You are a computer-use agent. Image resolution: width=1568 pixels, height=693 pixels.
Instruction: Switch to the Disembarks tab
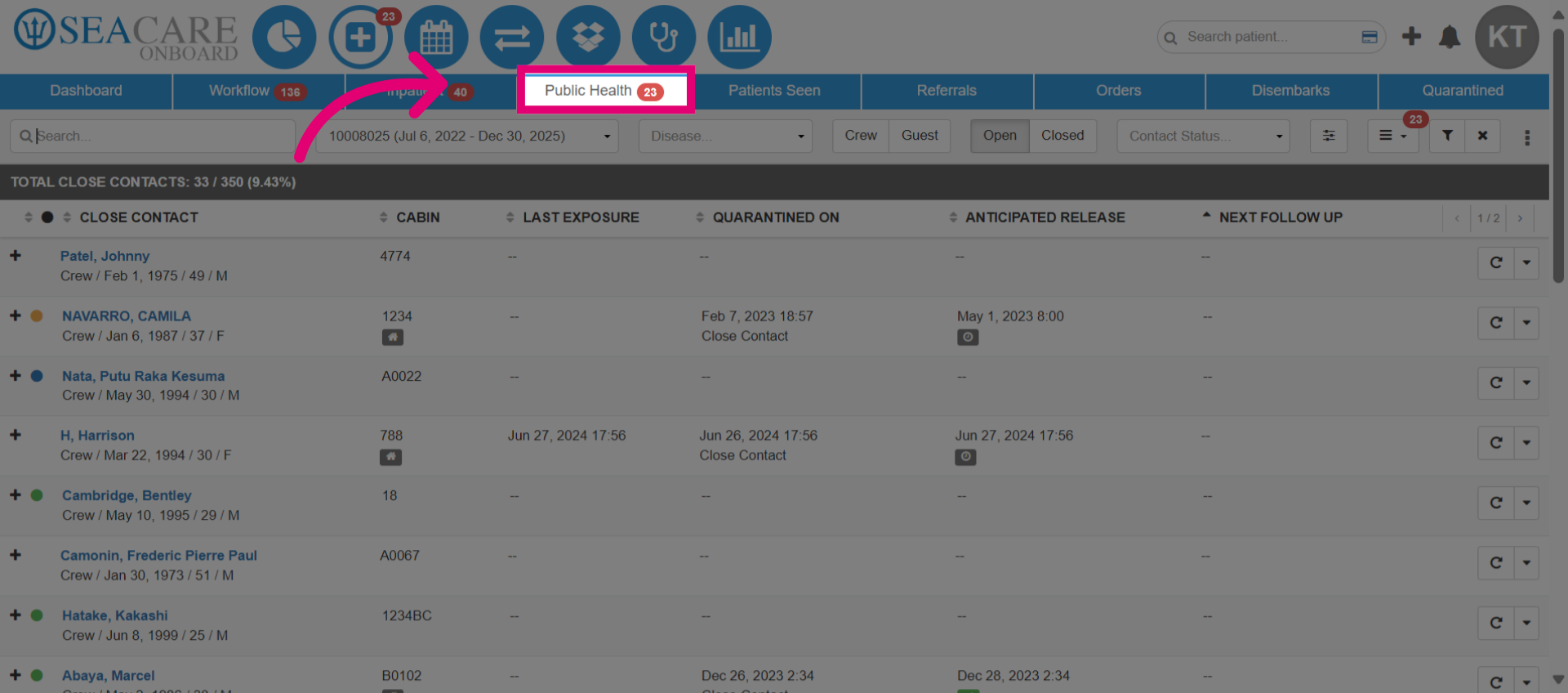[x=1291, y=91]
